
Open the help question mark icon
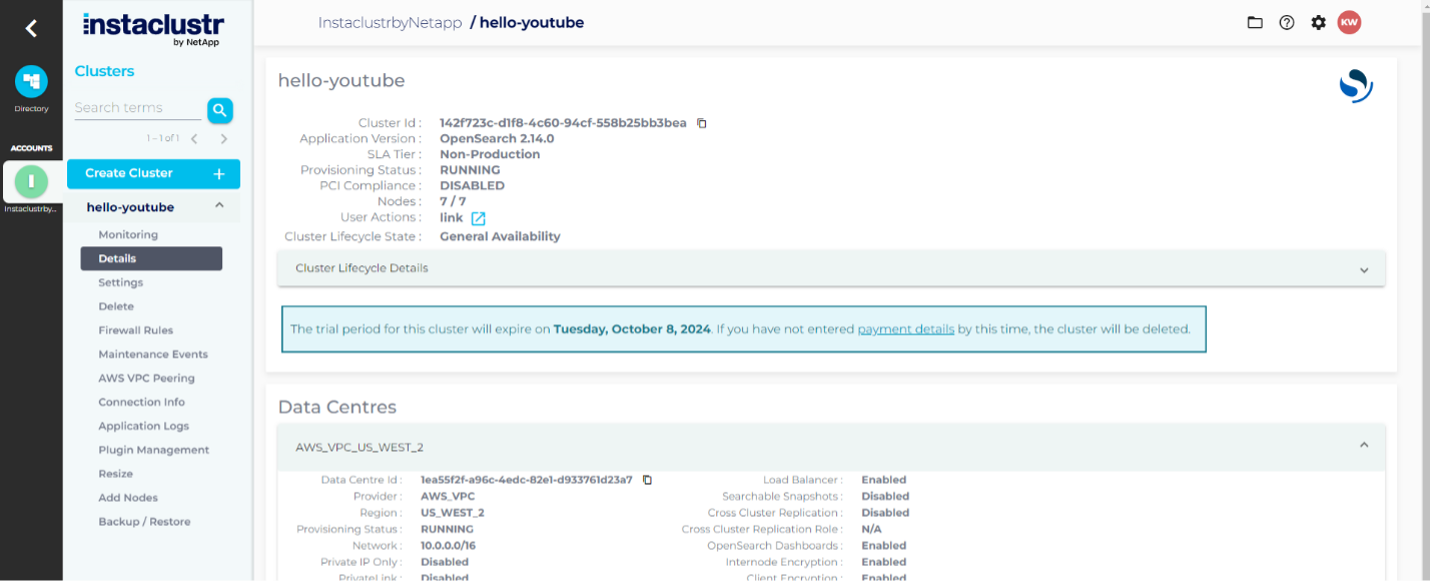coord(1287,22)
